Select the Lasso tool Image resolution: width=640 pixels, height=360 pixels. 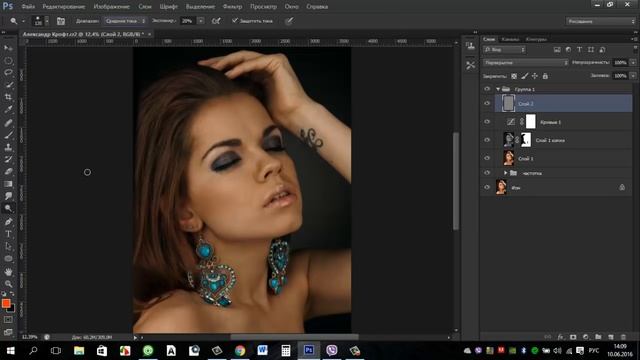[x=8, y=73]
